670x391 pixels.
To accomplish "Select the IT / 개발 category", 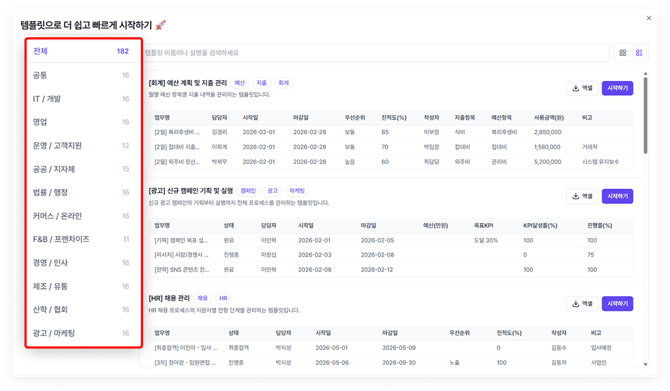I will (x=83, y=99).
